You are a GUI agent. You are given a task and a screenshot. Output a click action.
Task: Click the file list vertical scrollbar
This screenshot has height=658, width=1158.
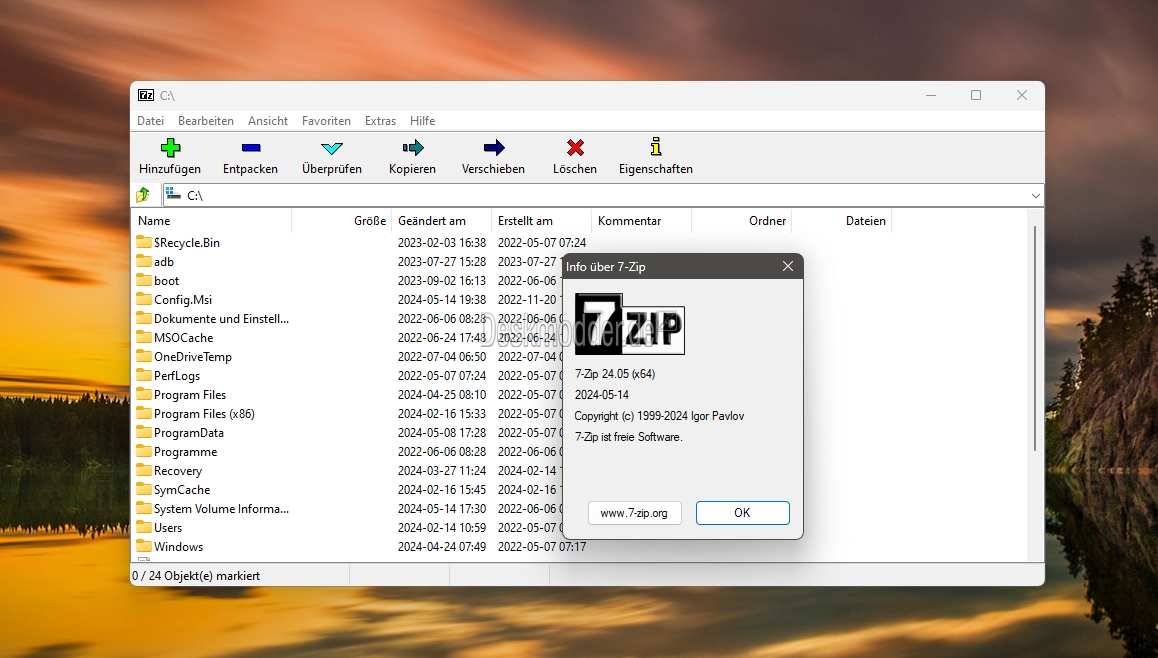[x=1035, y=340]
